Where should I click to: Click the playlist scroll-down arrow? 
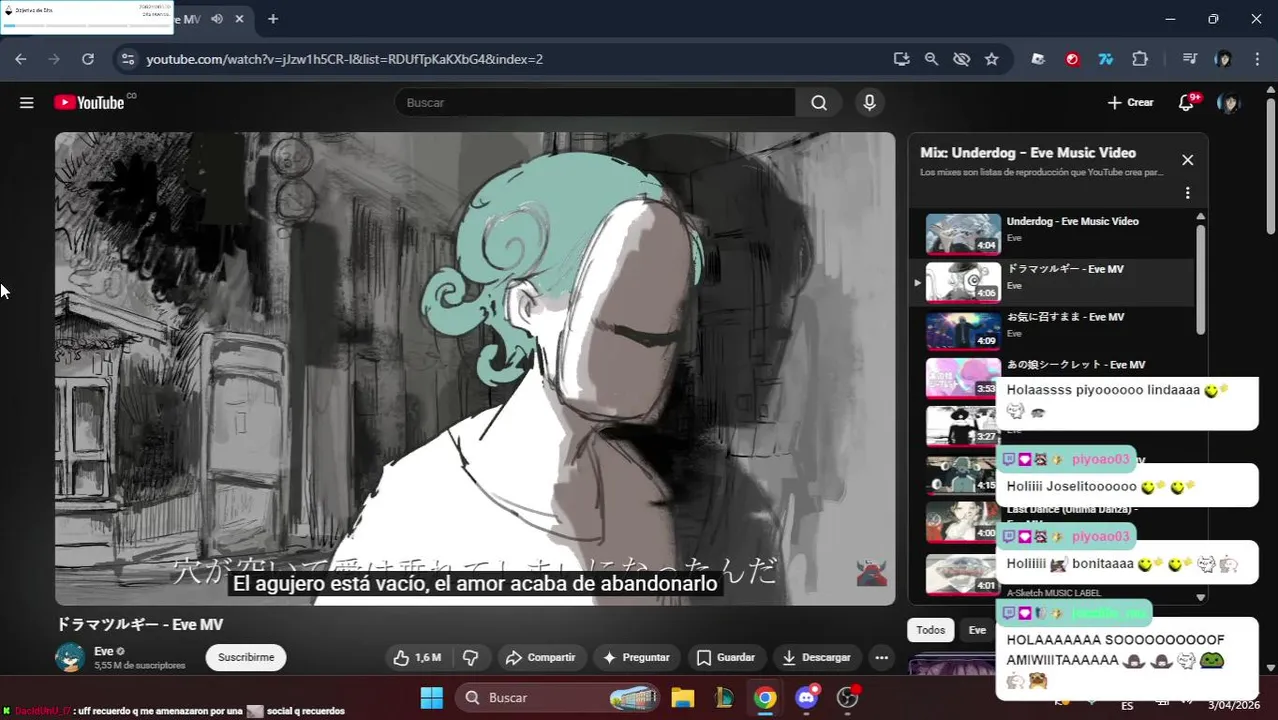tap(1200, 597)
